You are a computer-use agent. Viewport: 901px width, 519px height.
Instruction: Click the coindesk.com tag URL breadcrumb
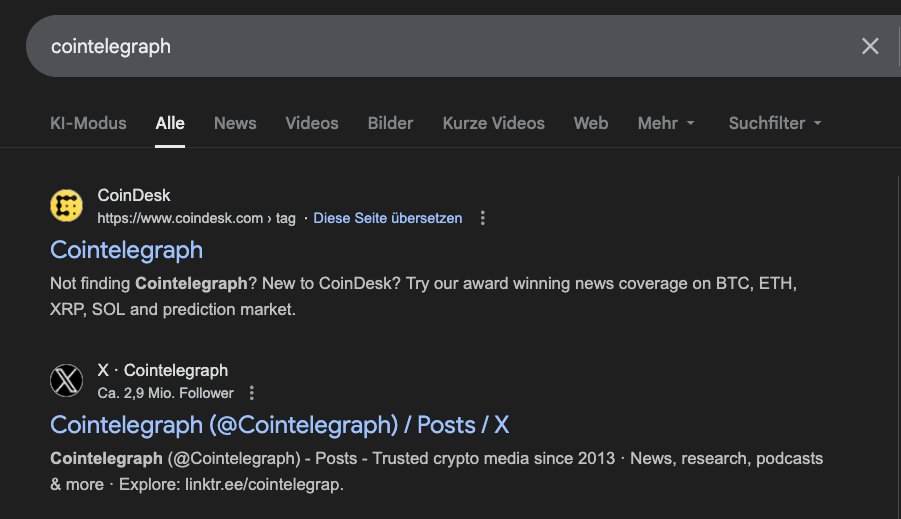click(197, 218)
